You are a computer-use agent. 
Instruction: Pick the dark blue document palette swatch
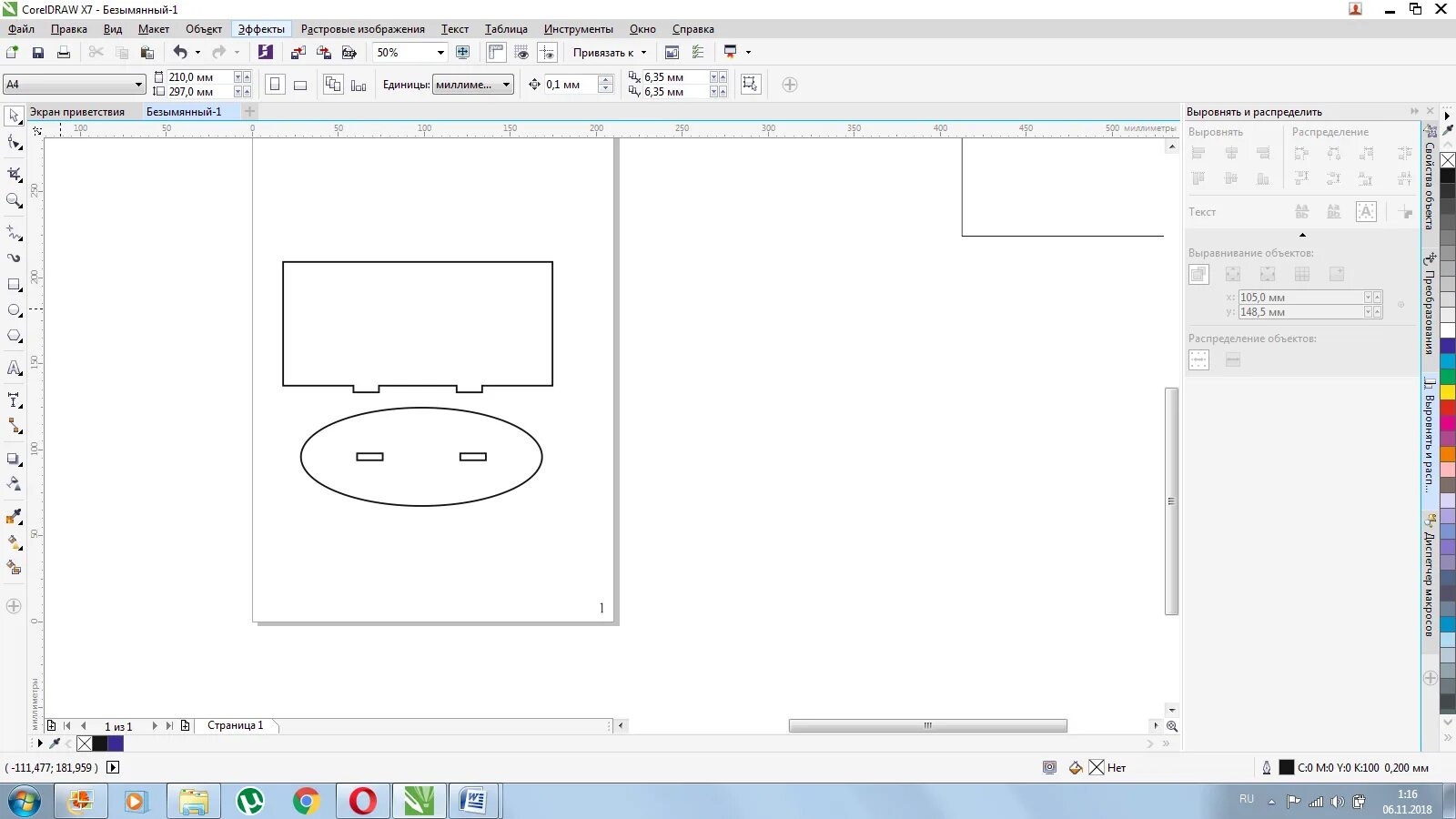tap(116, 743)
